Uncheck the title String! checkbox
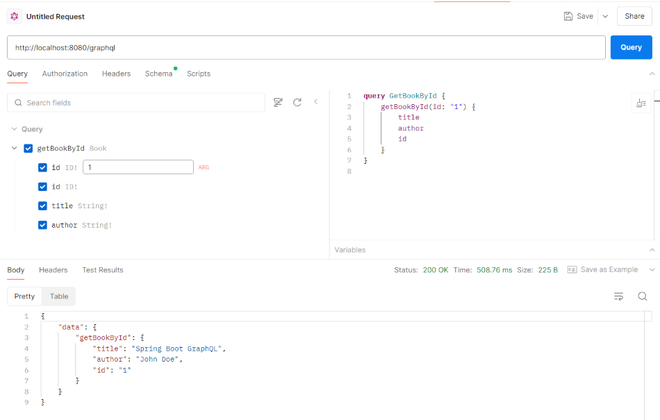Screen dimensions: 660x420 tap(42, 206)
